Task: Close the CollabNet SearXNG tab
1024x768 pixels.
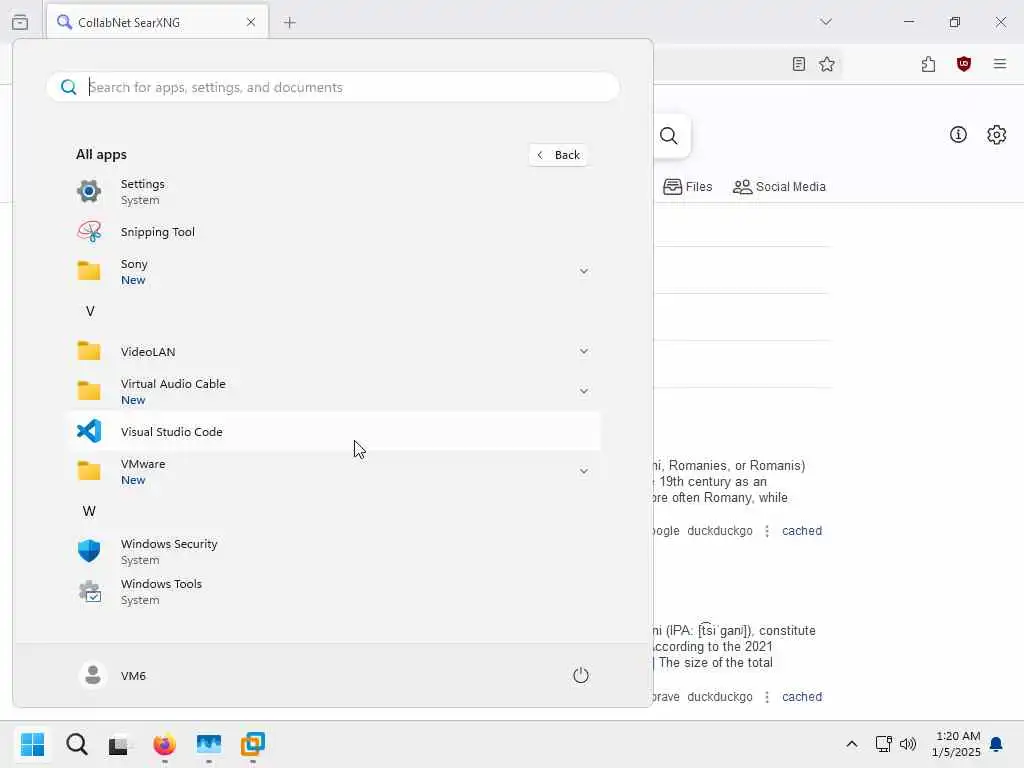Action: pyautogui.click(x=251, y=22)
